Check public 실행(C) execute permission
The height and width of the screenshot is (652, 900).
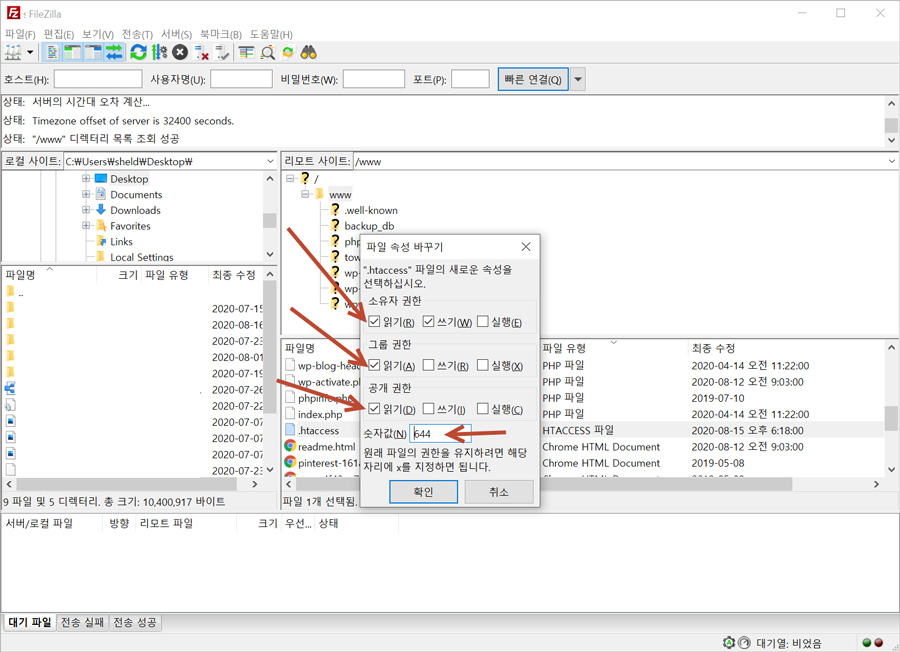[x=483, y=409]
